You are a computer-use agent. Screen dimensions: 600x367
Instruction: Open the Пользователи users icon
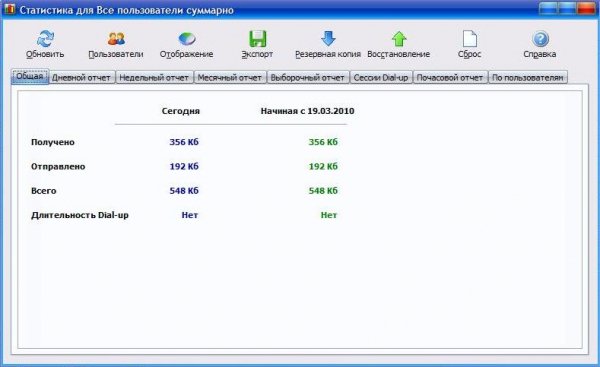tap(116, 39)
